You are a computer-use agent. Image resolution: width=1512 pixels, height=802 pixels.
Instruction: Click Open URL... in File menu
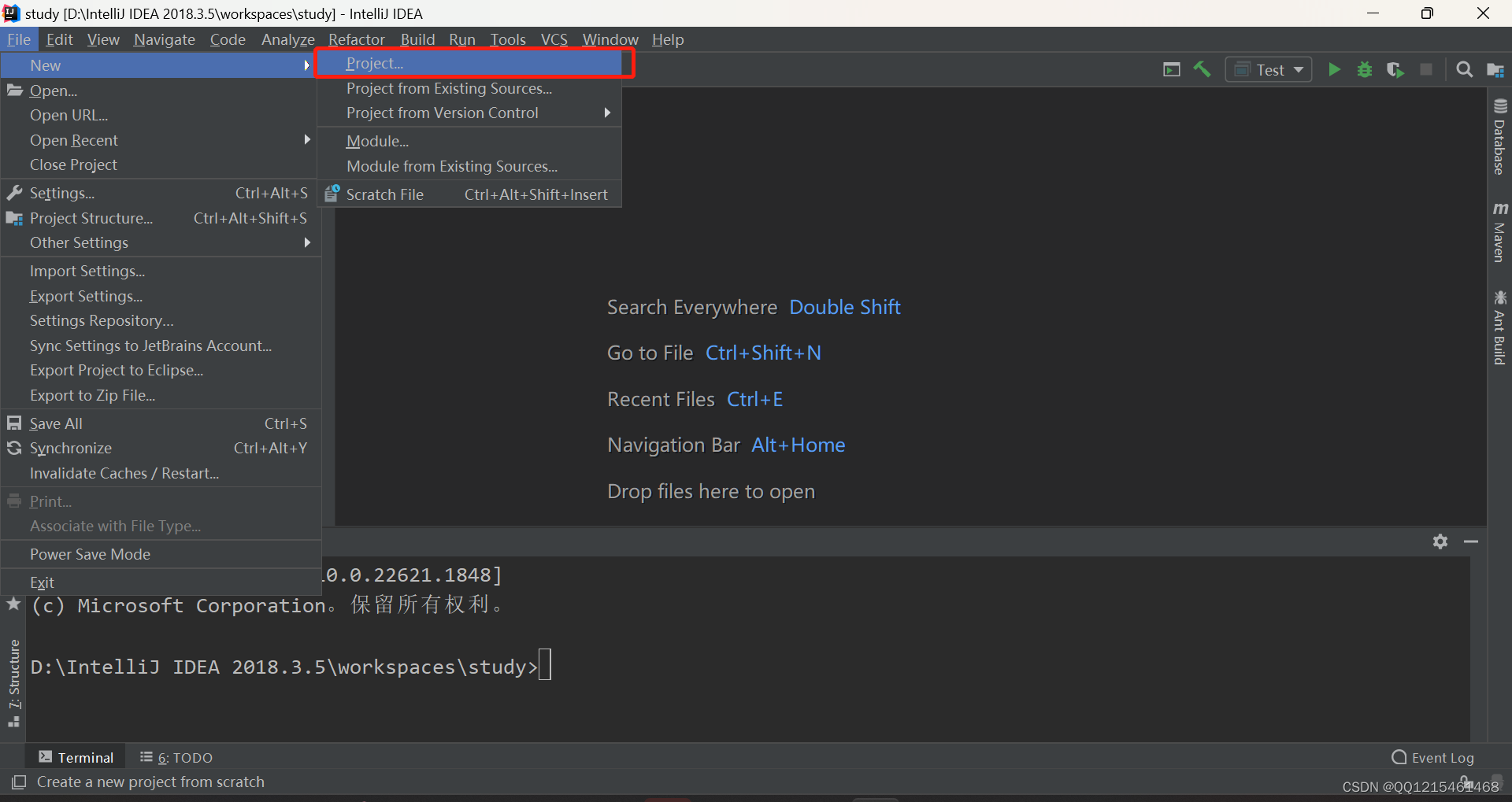click(159, 115)
